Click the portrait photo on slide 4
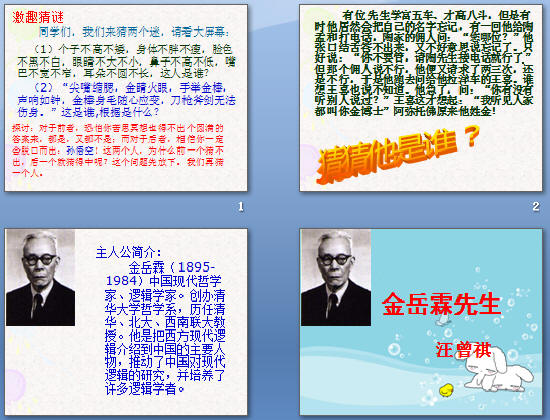 click(336, 278)
